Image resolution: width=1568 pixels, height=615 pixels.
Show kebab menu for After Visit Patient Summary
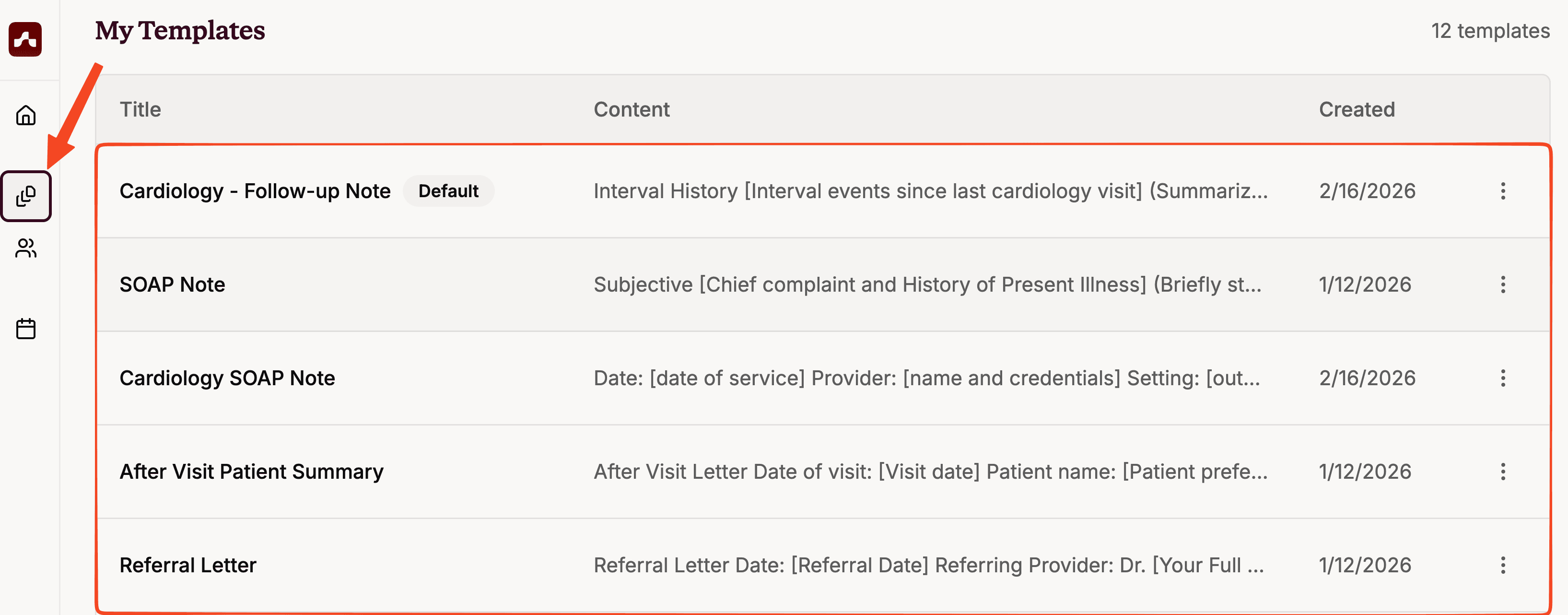[1502, 472]
